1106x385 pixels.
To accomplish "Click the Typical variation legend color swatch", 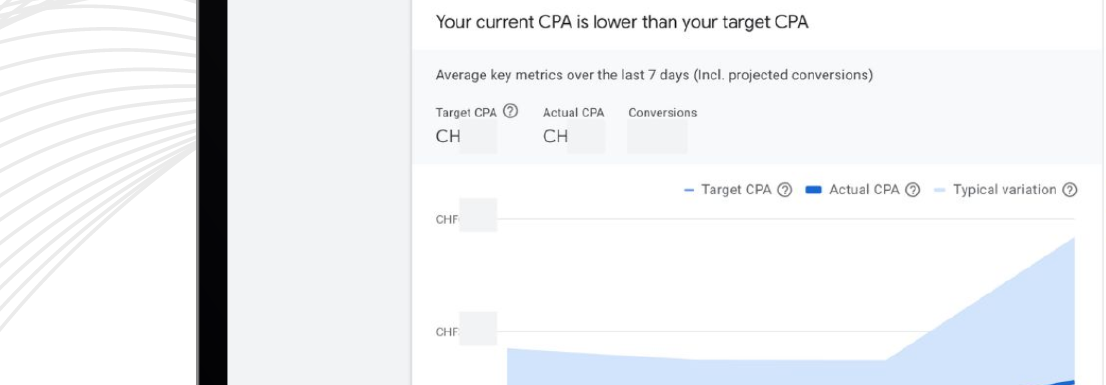I will click(939, 190).
